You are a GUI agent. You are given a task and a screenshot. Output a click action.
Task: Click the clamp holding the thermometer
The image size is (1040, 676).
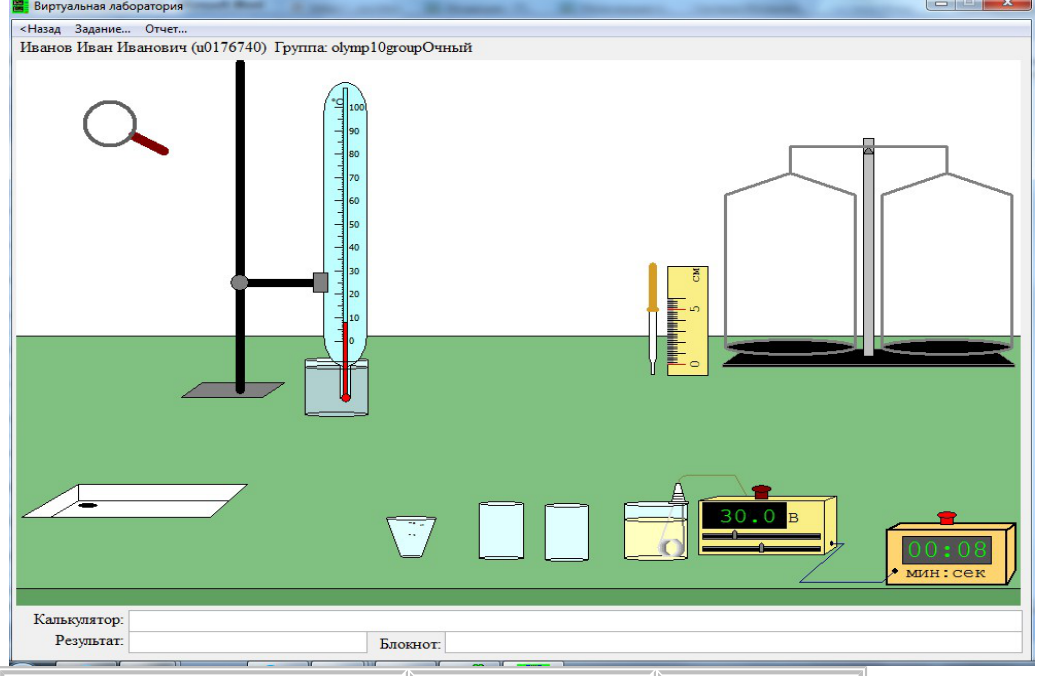[x=320, y=283]
